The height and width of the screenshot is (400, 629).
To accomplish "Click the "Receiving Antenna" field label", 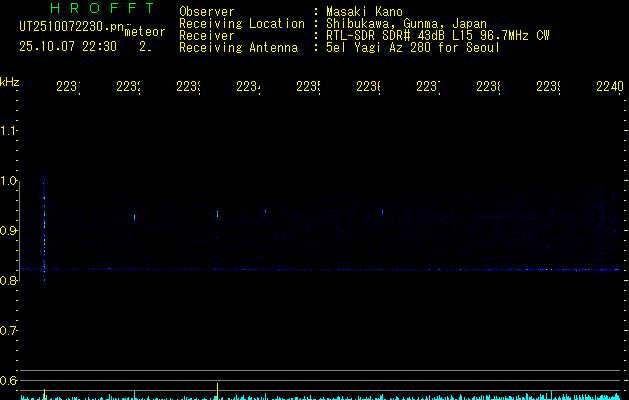I will 238,48.
